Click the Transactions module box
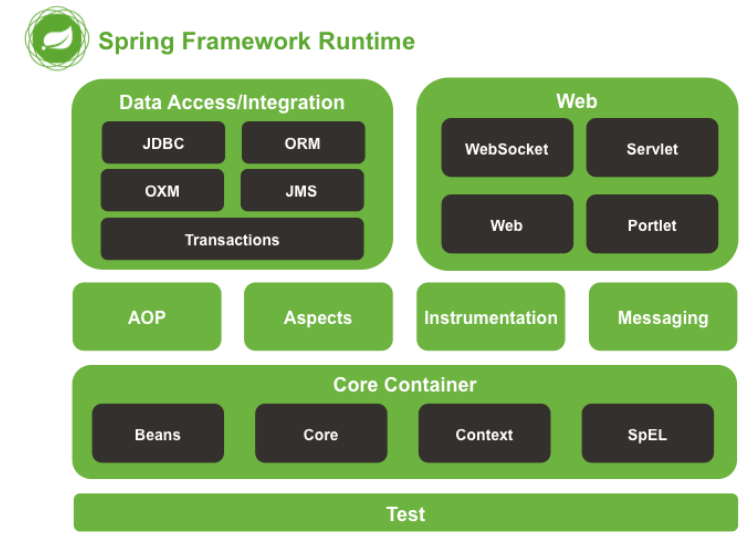The width and height of the screenshot is (754, 549). (x=232, y=239)
